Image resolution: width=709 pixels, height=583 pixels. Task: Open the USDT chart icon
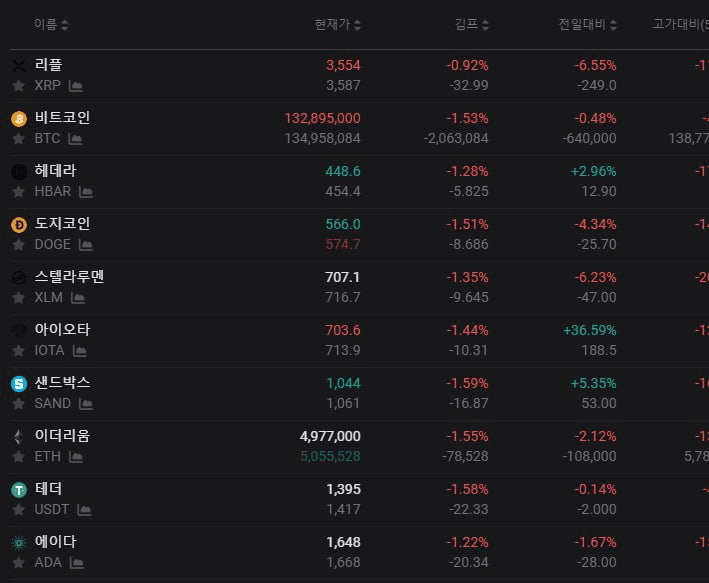pyautogui.click(x=84, y=510)
